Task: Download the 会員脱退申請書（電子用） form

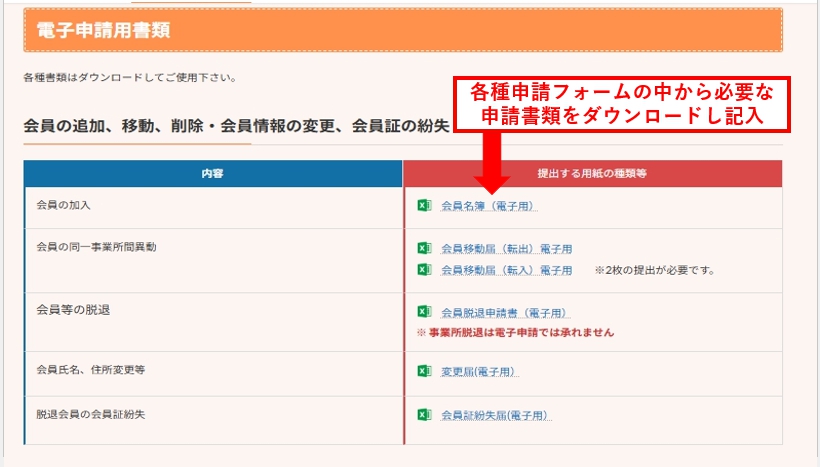Action: [505, 312]
